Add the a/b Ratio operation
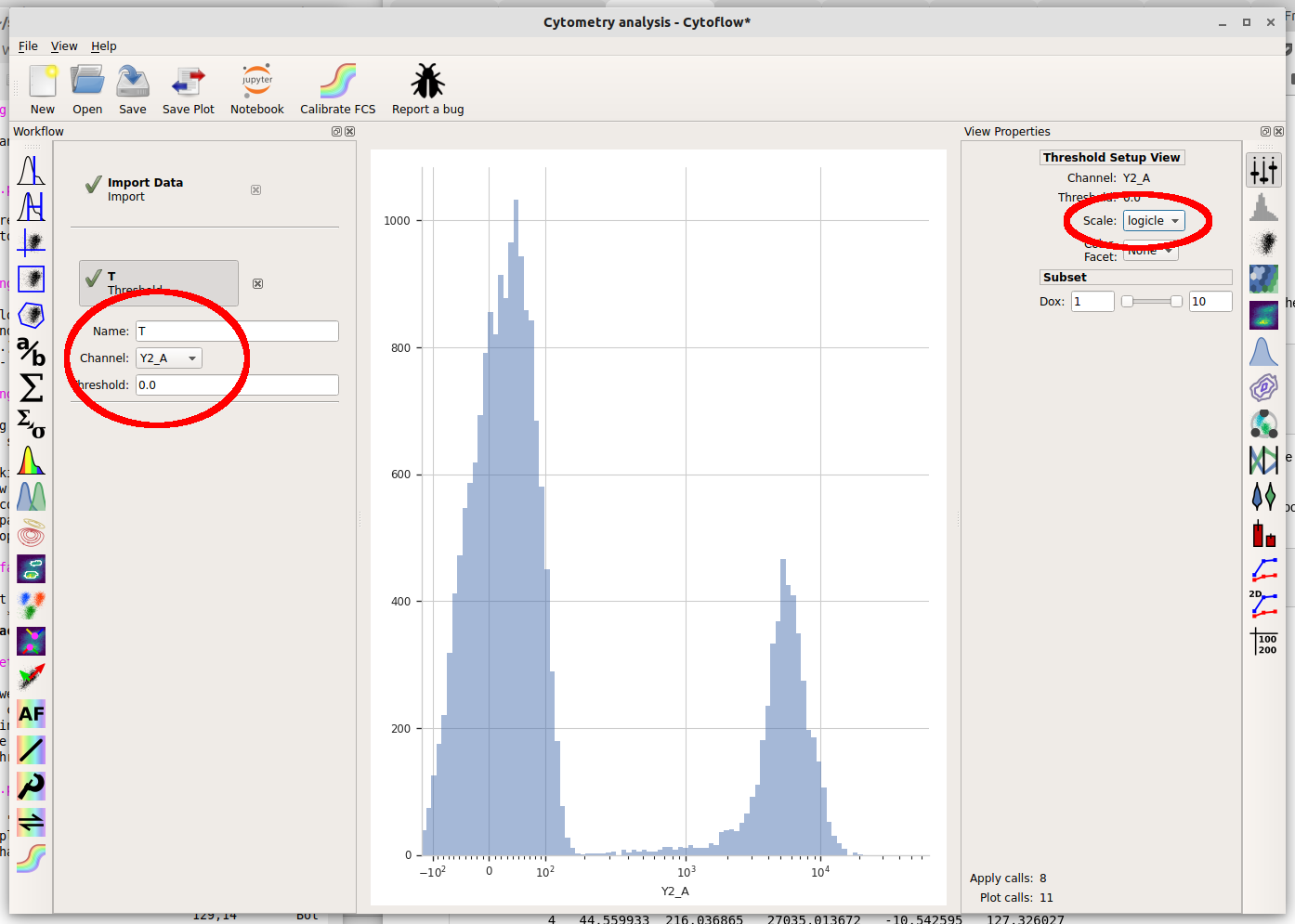1295x924 pixels. 31,351
